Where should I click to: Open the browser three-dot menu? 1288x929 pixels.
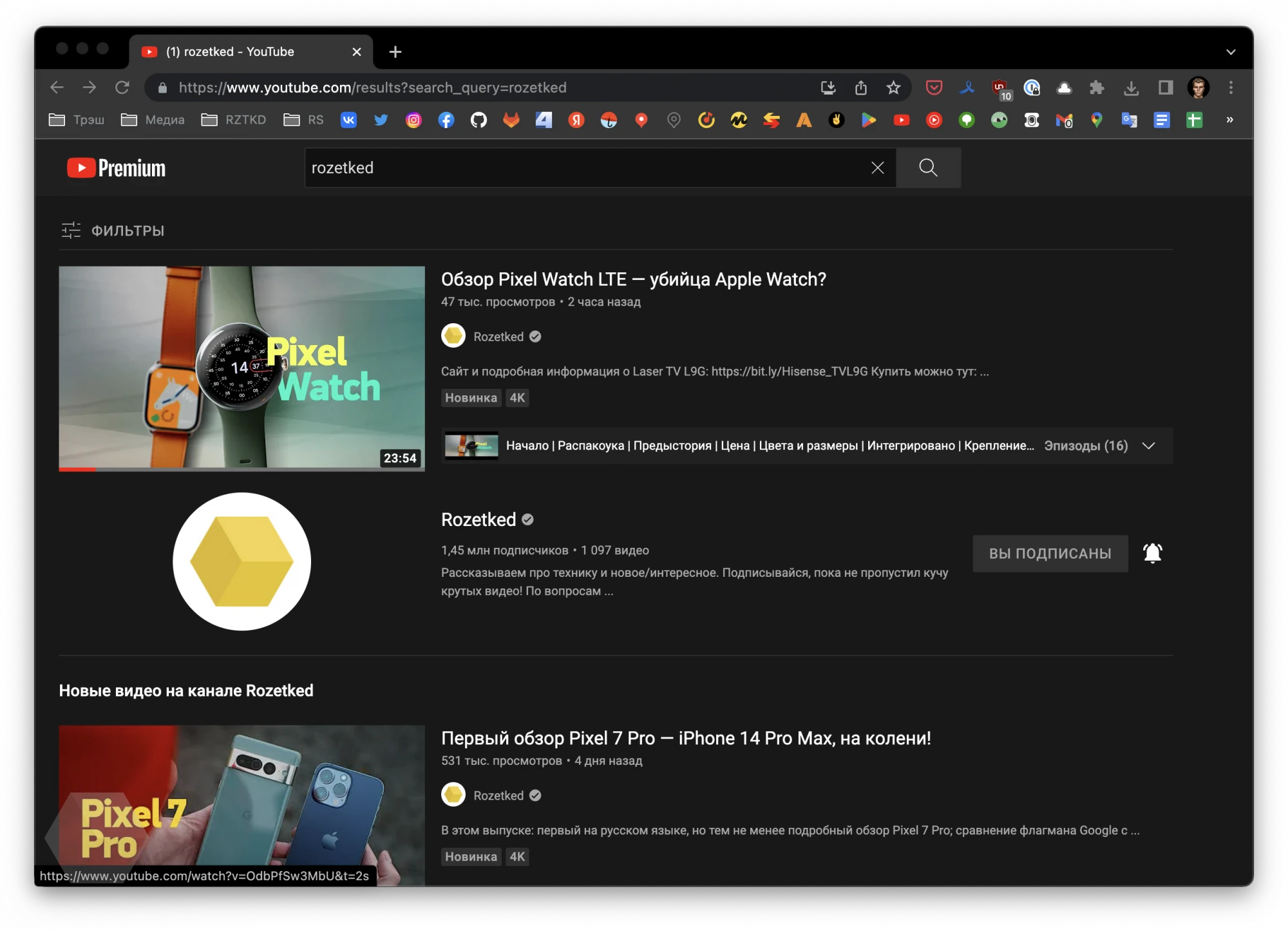coord(1231,88)
